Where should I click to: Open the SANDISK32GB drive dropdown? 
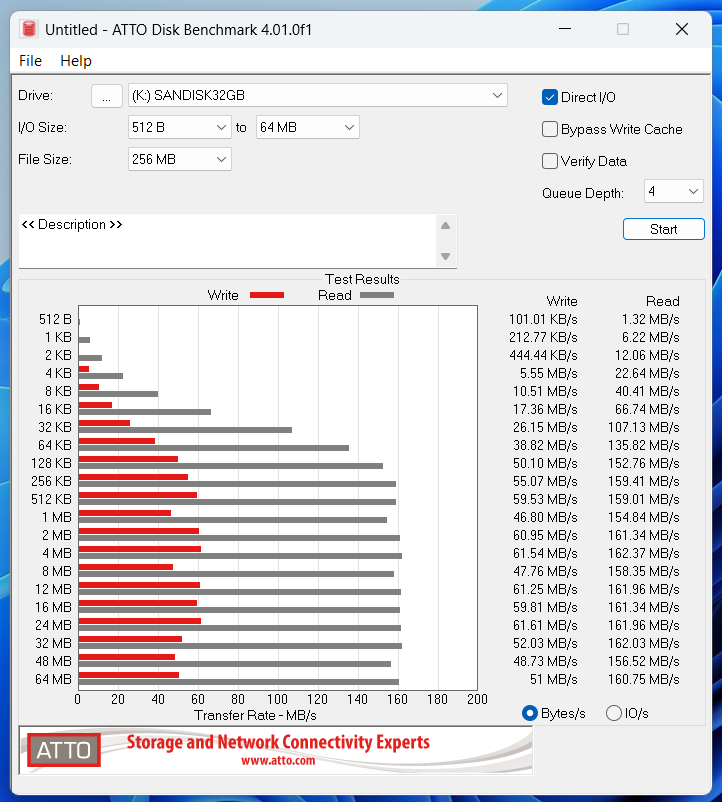coord(318,96)
